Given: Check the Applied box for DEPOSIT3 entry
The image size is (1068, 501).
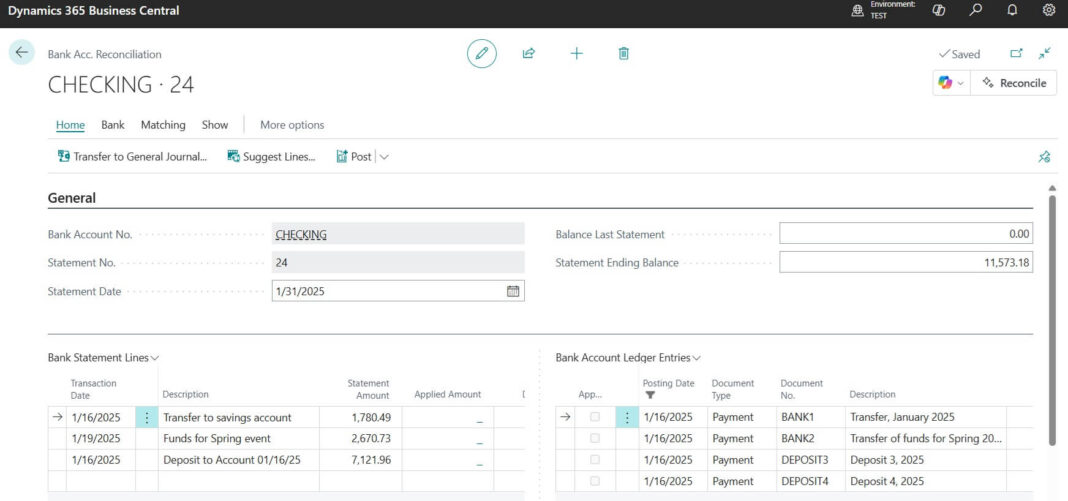Looking at the screenshot, I should point(595,459).
